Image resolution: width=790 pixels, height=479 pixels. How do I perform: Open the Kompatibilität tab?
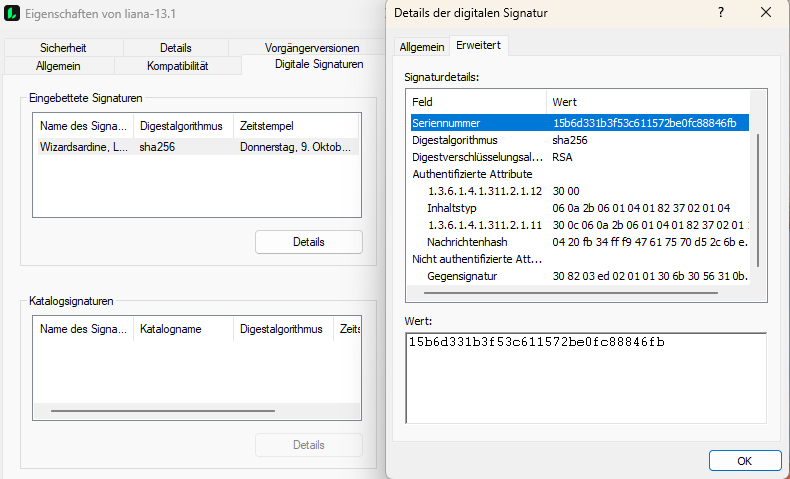point(178,66)
